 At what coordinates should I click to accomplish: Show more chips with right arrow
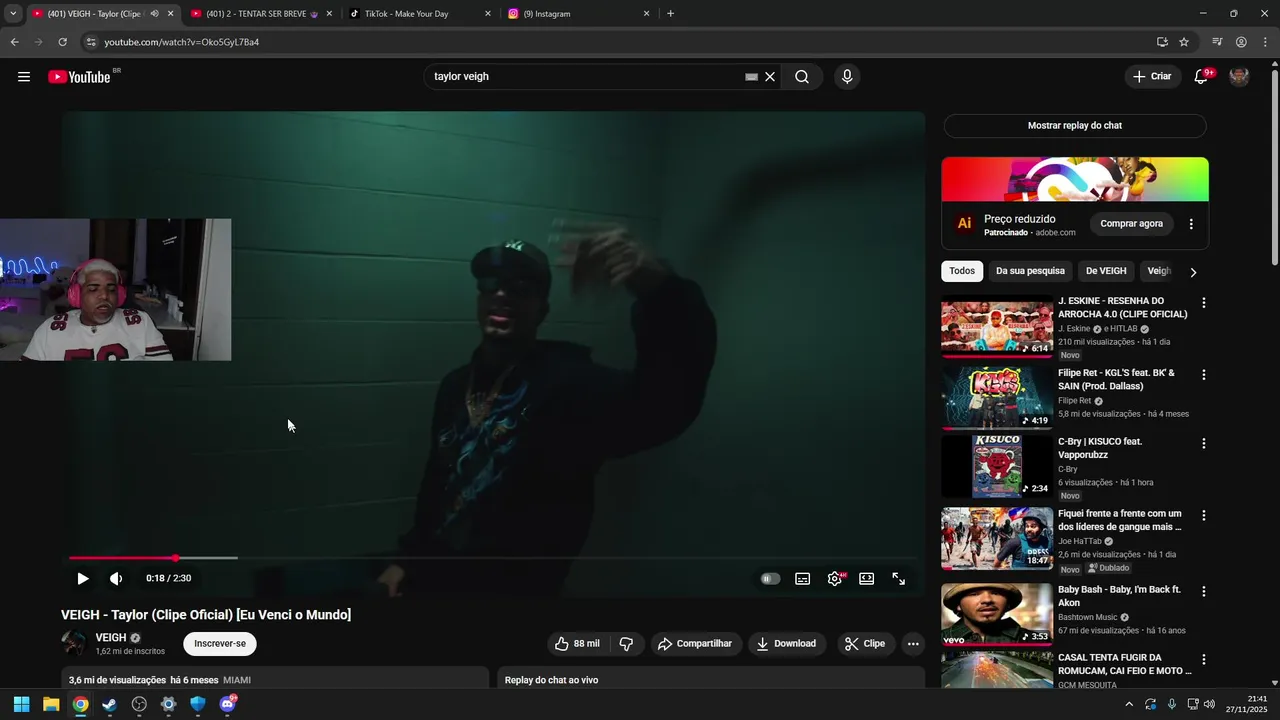tap(1192, 272)
